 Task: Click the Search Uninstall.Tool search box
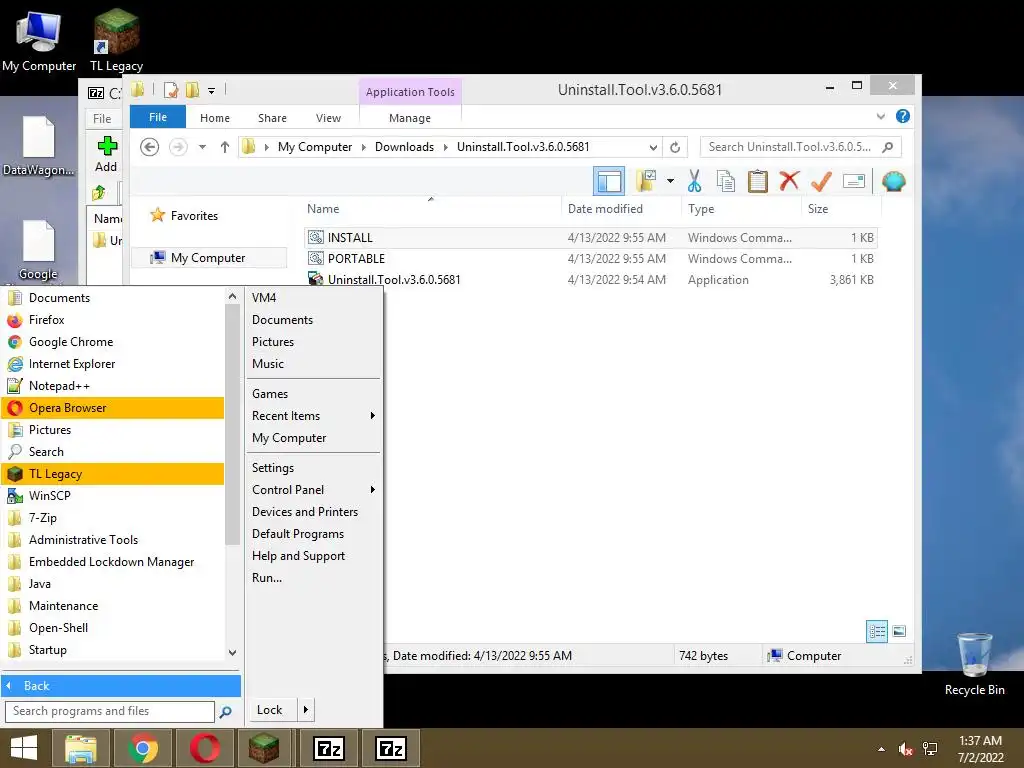pyautogui.click(x=800, y=147)
